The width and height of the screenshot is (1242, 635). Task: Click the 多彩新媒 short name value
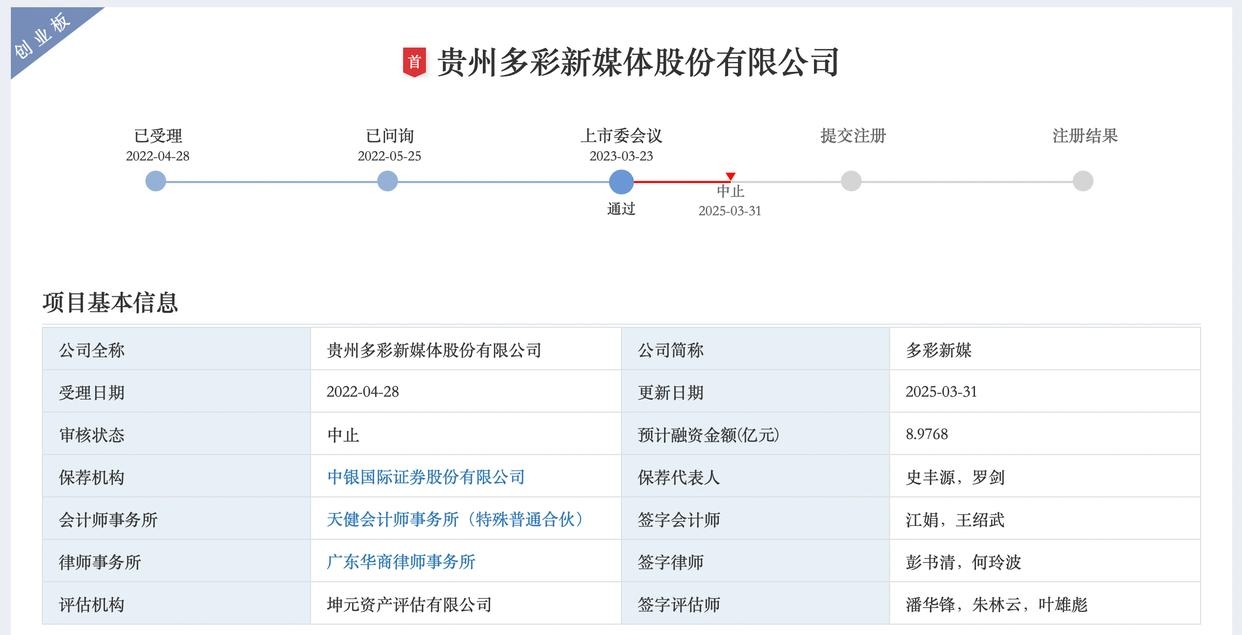tap(939, 350)
